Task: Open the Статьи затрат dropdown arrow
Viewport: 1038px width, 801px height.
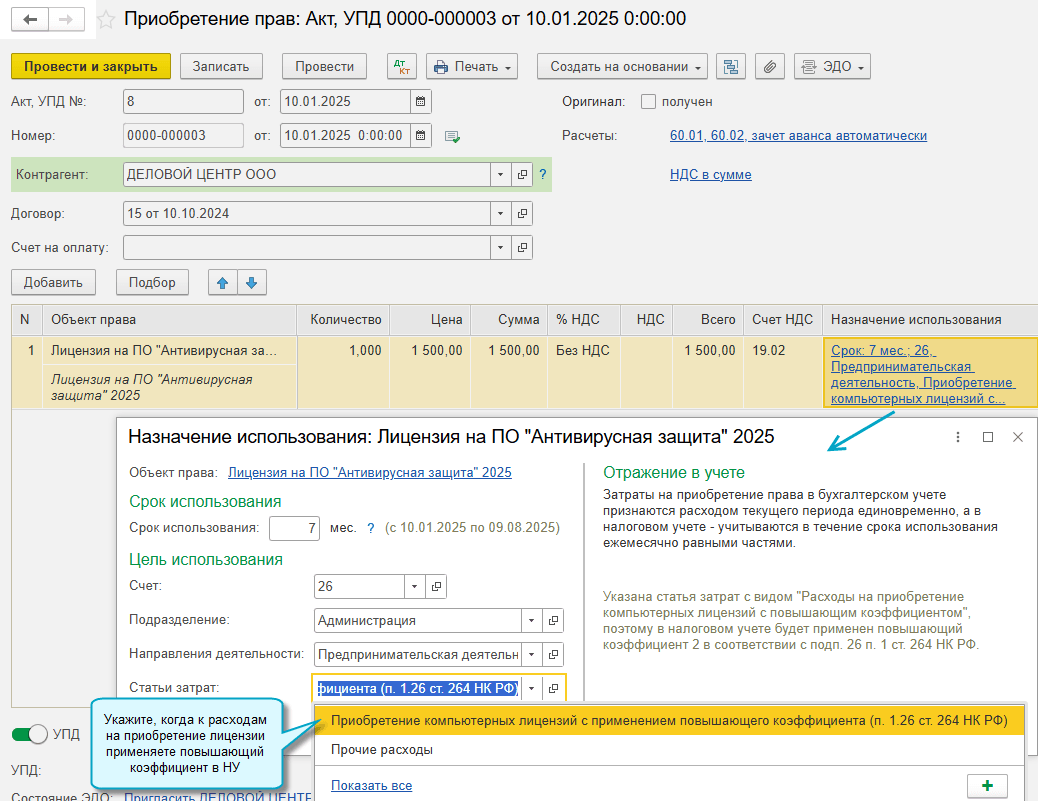Action: (x=531, y=688)
